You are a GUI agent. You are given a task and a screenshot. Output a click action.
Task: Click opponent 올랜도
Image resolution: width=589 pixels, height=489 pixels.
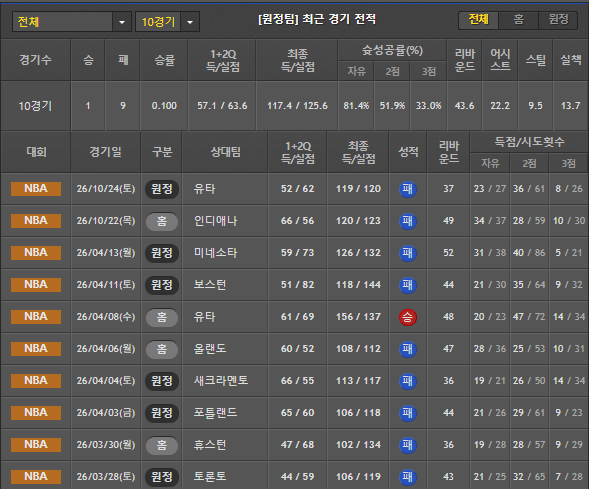[x=210, y=349]
